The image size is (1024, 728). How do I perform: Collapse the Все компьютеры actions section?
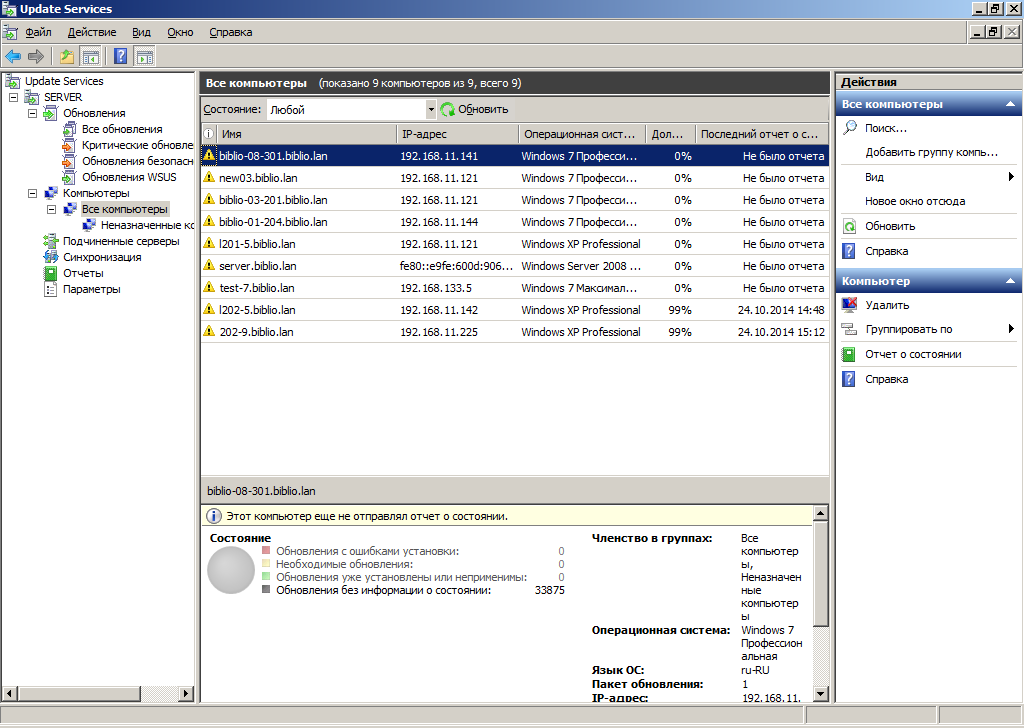pyautogui.click(x=1011, y=104)
